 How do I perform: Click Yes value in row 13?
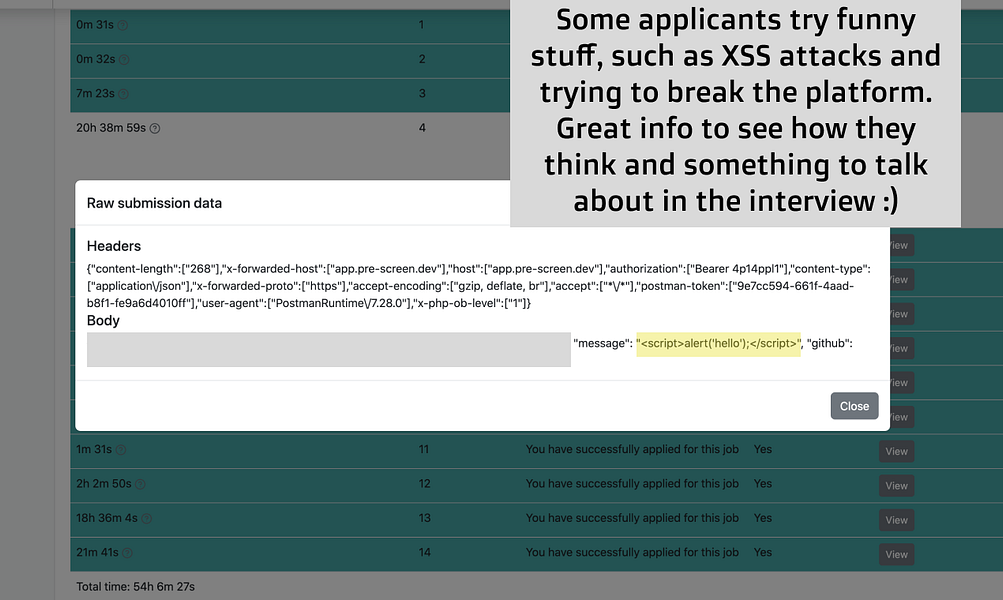(x=762, y=518)
